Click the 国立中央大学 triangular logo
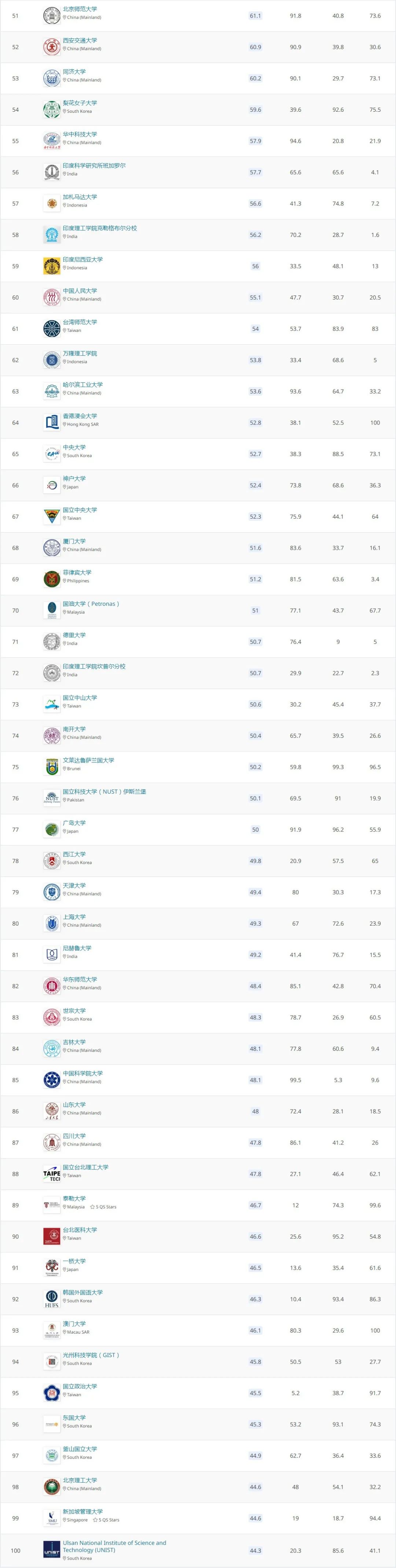This screenshot has width=396, height=1568. tap(52, 517)
